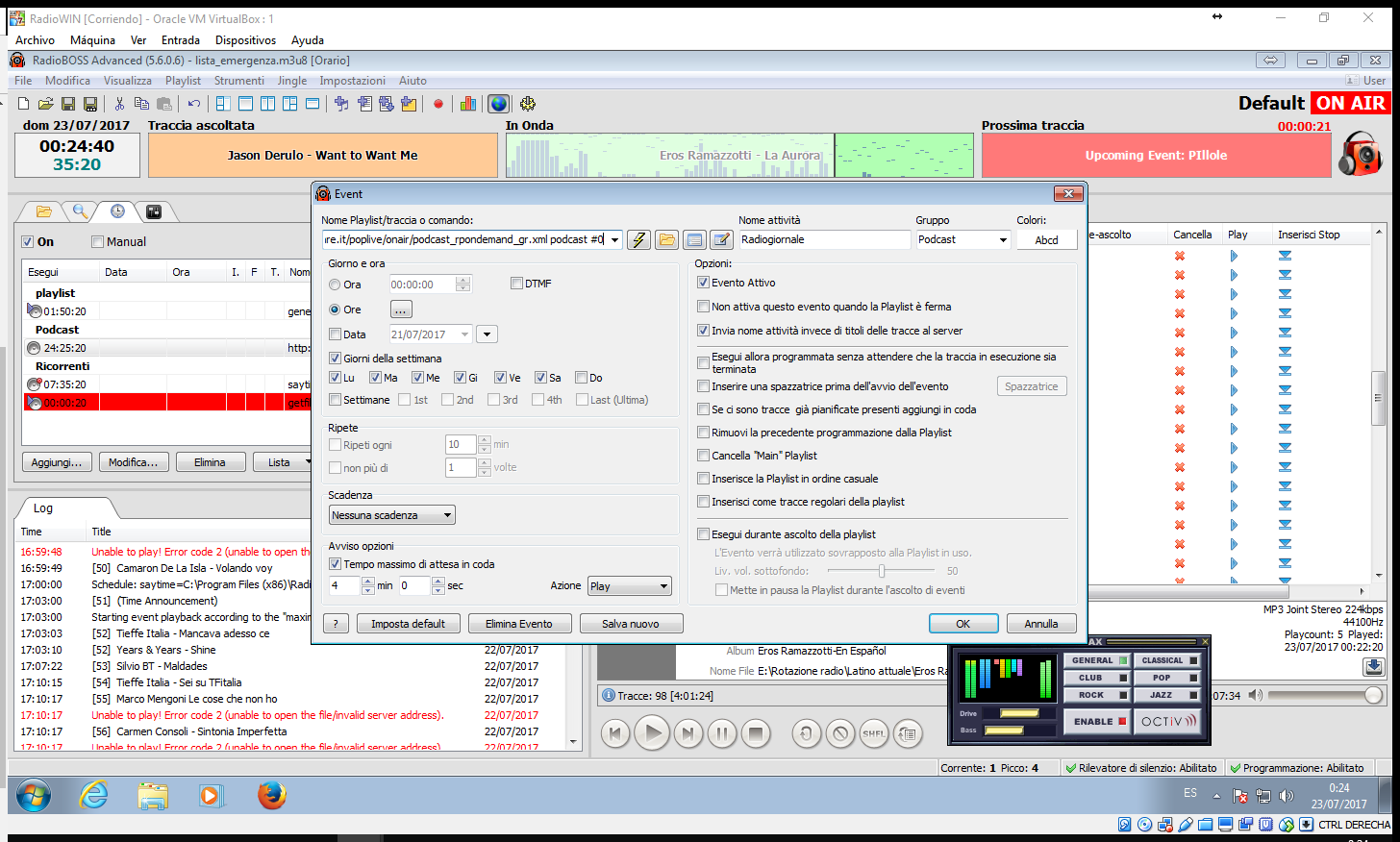Image resolution: width=1400 pixels, height=842 pixels.
Task: Open the Gruppo Podcast dropdown
Action: pyautogui.click(x=1002, y=239)
